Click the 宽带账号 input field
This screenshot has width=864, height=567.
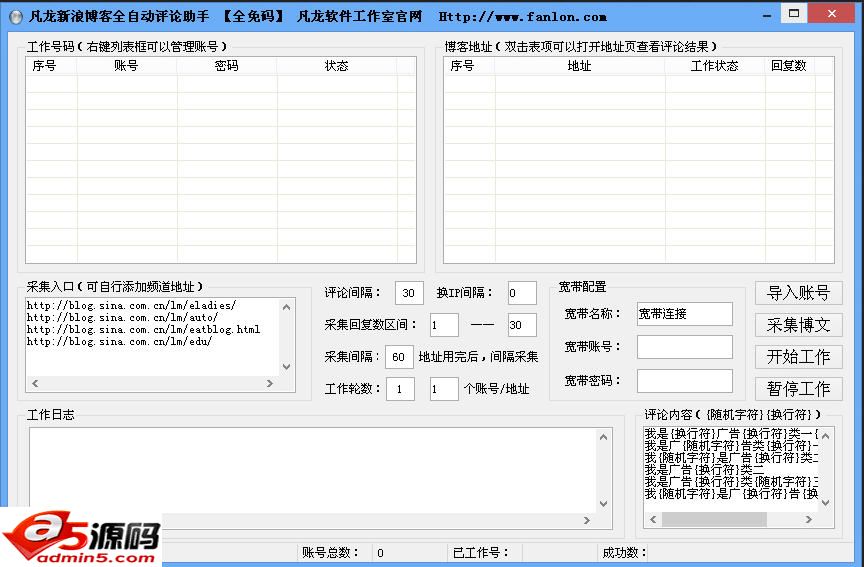click(685, 347)
